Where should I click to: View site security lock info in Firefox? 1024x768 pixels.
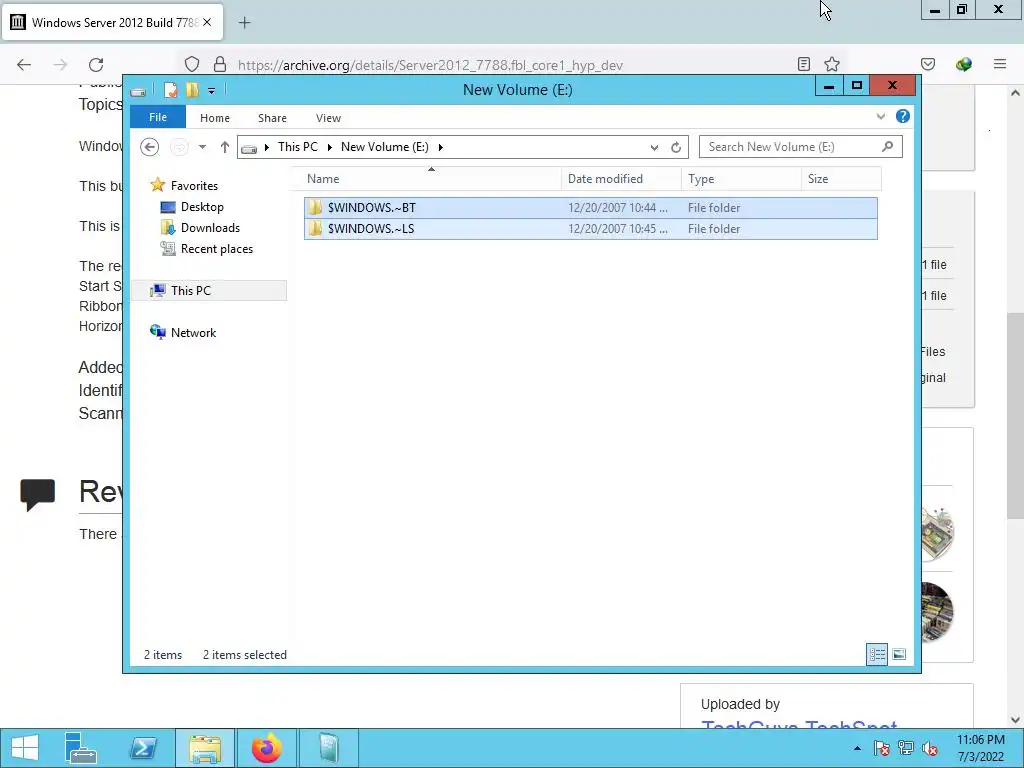[x=220, y=64]
